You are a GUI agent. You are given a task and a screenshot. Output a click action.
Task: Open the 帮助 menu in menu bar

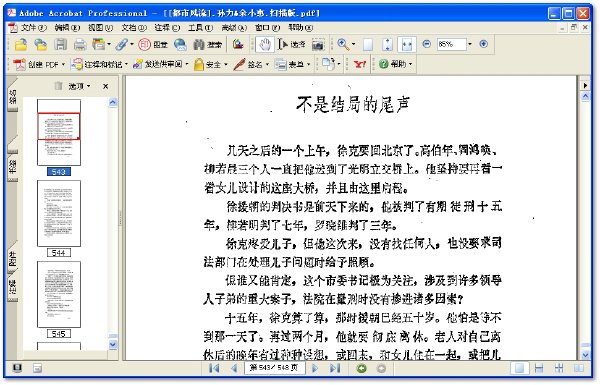click(300, 28)
